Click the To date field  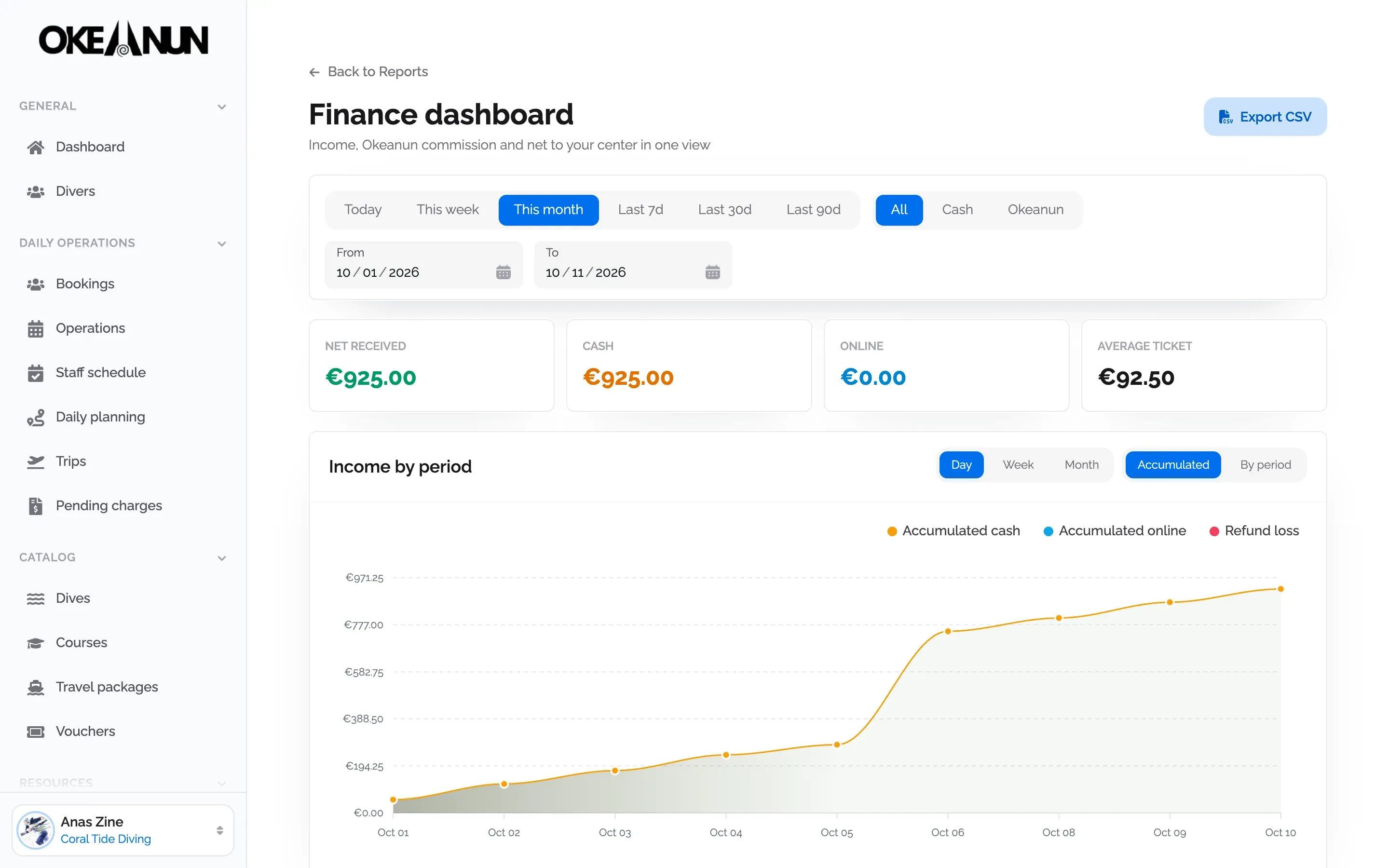coord(633,265)
